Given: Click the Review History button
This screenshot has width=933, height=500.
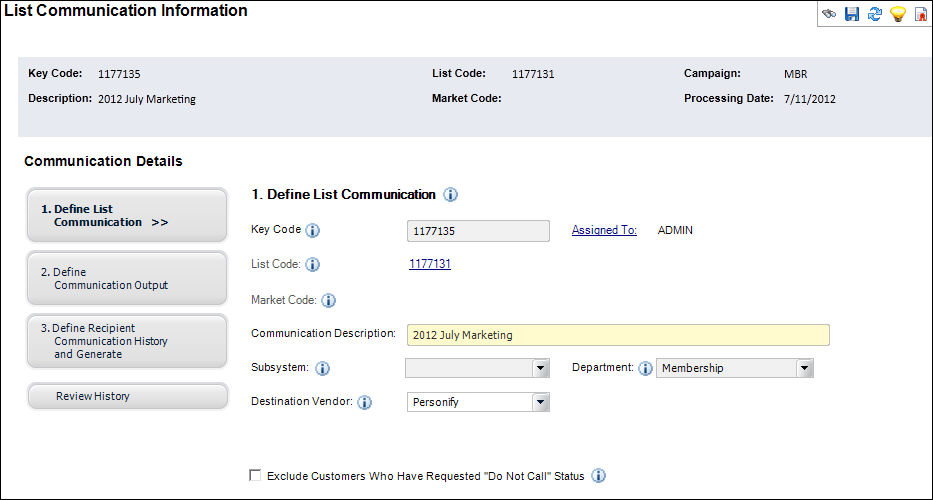Looking at the screenshot, I should click(127, 396).
